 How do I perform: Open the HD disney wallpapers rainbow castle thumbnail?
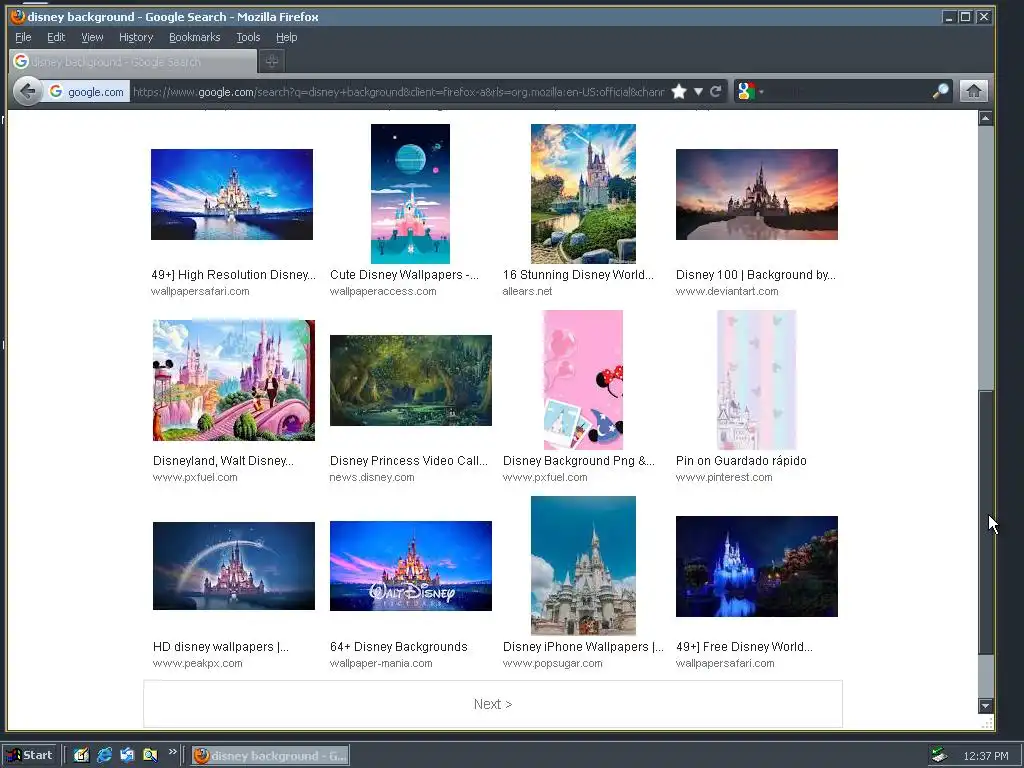click(x=234, y=566)
